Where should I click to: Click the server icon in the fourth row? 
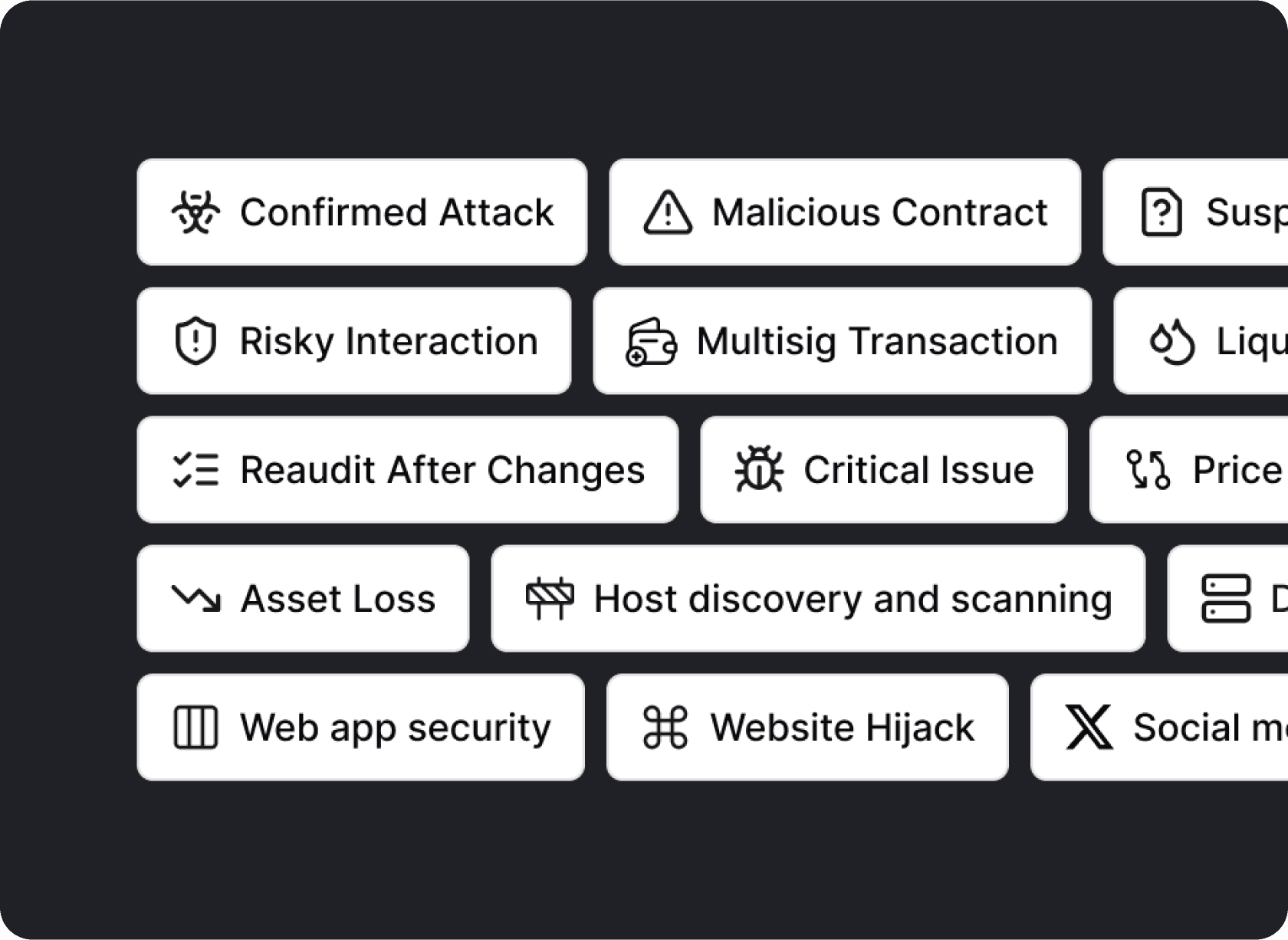click(1225, 598)
